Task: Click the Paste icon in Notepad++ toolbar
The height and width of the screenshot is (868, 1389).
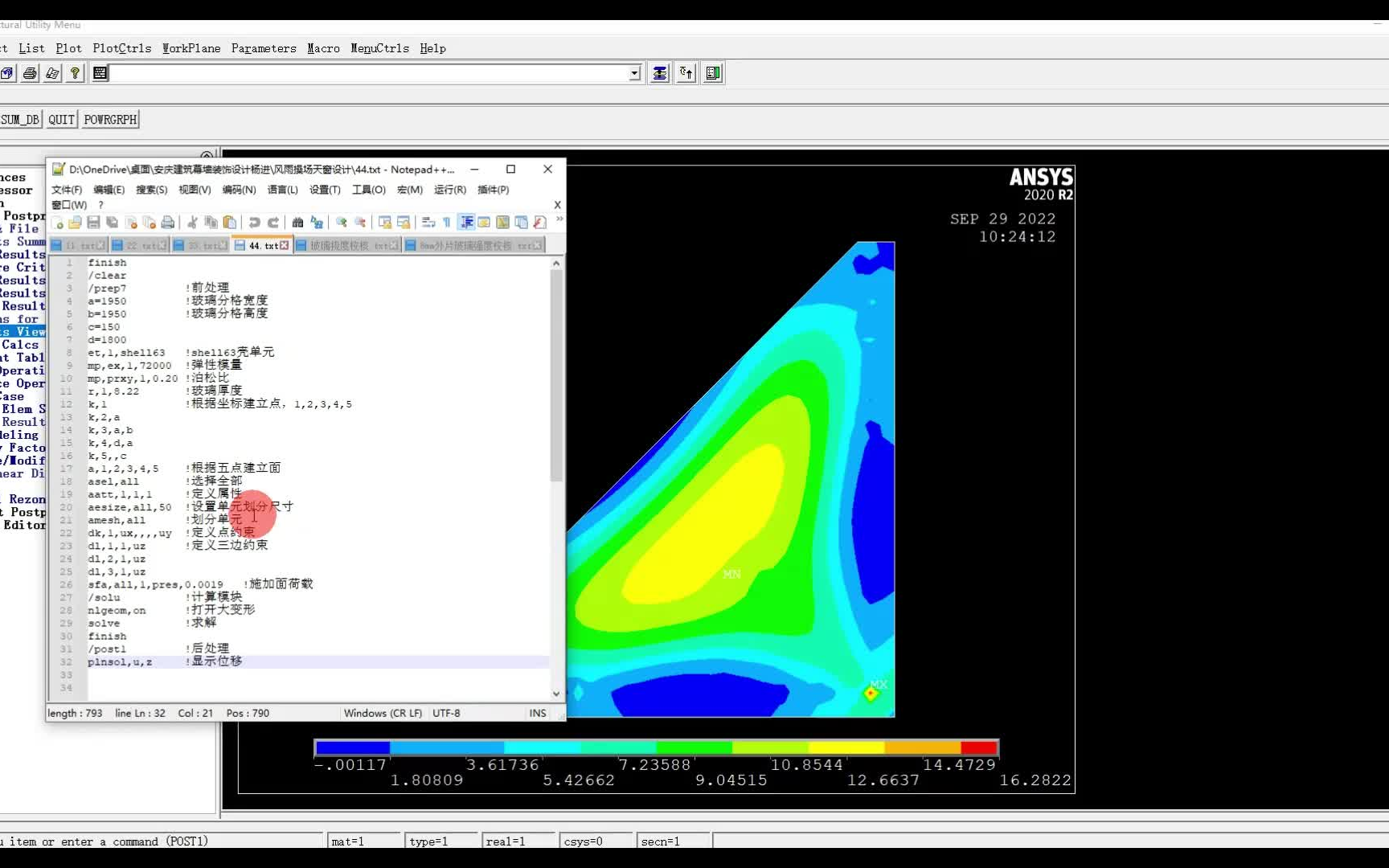Action: (229, 222)
